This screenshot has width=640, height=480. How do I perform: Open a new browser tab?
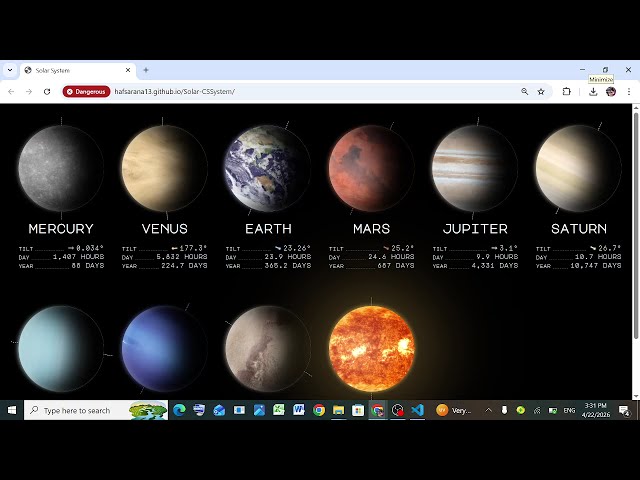tap(146, 70)
